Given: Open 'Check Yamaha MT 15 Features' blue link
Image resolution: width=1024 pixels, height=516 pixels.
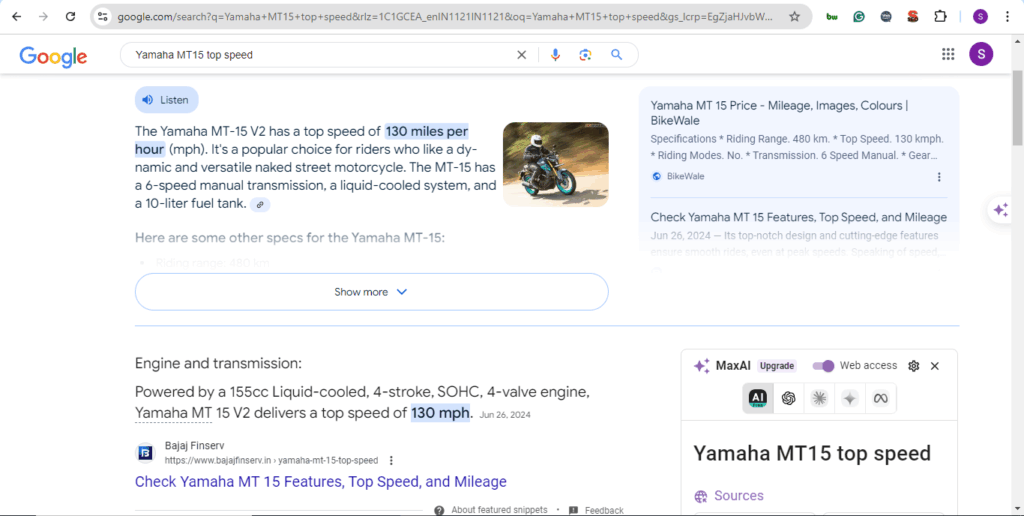Looking at the screenshot, I should 321,481.
